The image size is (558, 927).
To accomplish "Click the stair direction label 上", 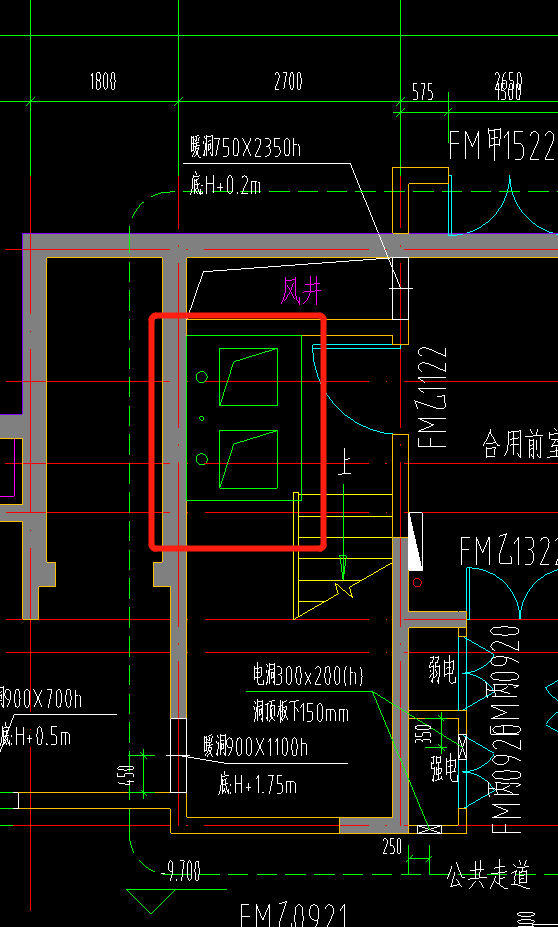I will pos(344,462).
